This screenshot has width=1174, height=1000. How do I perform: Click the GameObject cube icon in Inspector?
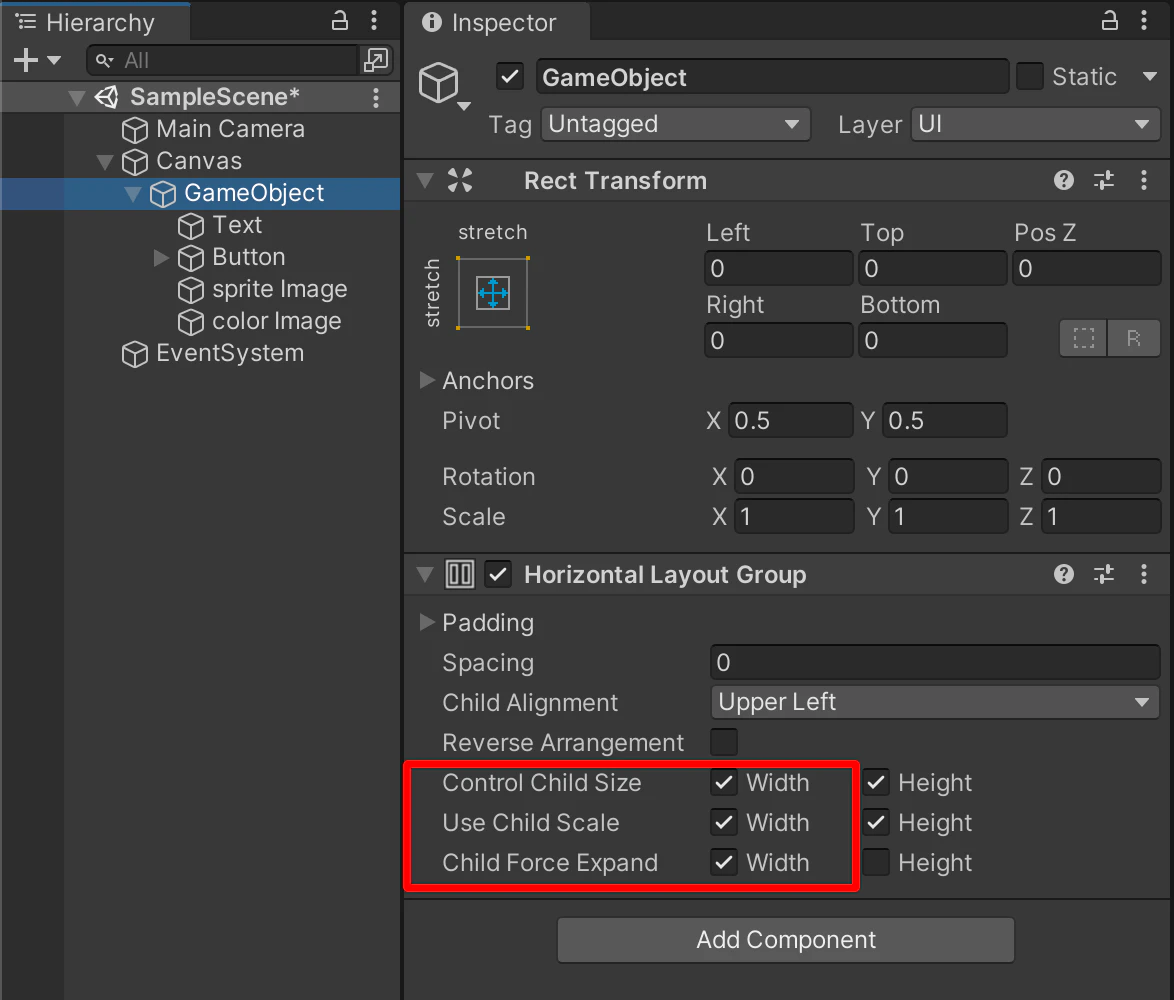(x=439, y=82)
